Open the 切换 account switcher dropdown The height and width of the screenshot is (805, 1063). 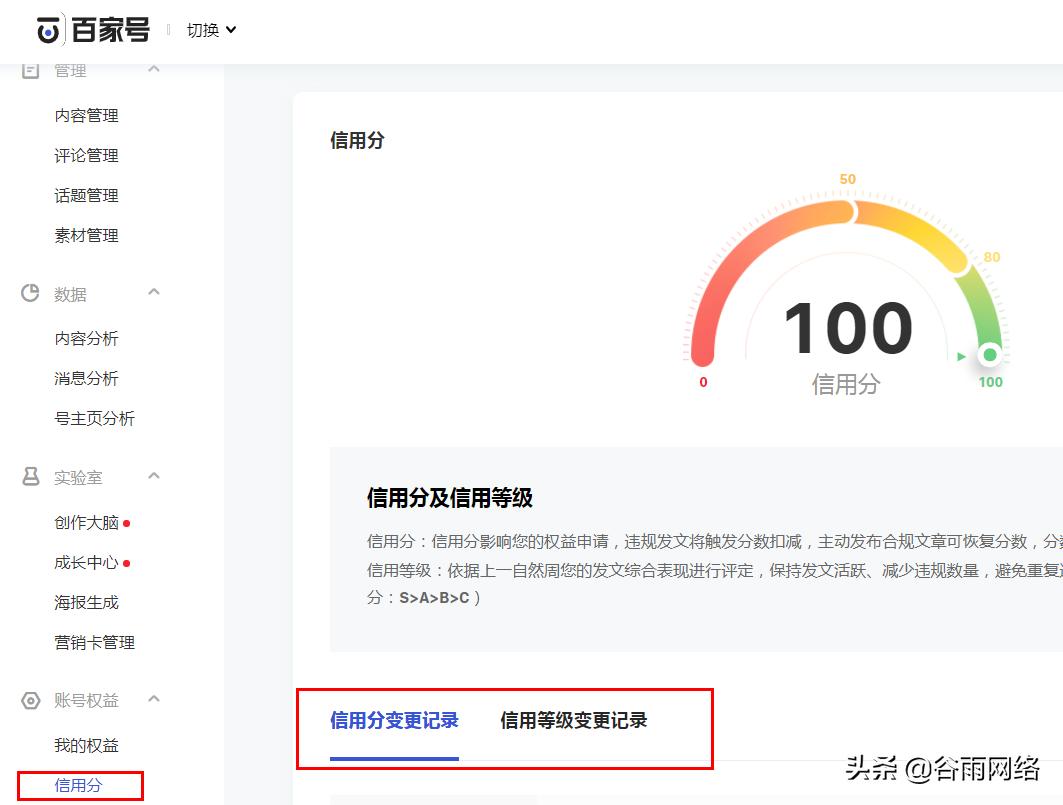pos(210,29)
